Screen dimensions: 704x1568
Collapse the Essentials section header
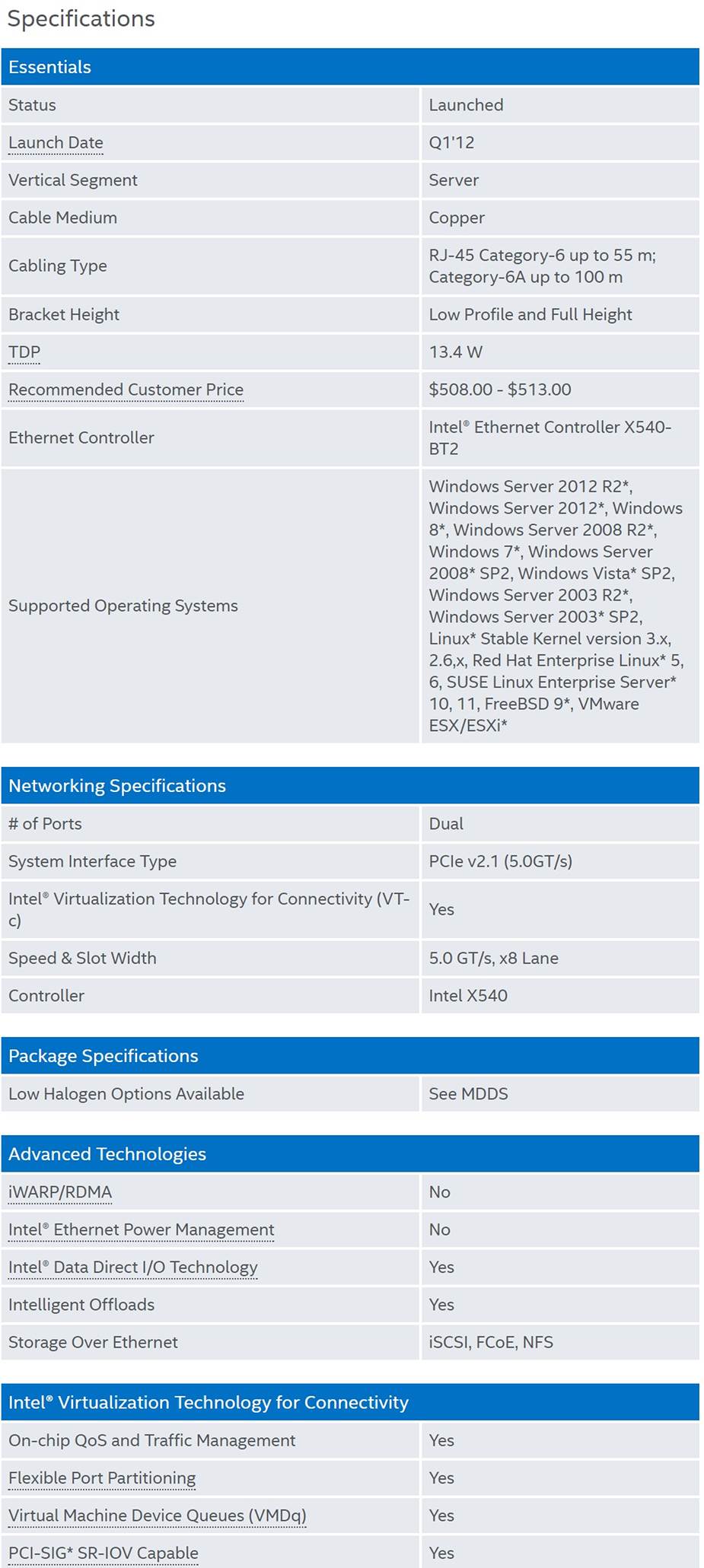tap(350, 67)
